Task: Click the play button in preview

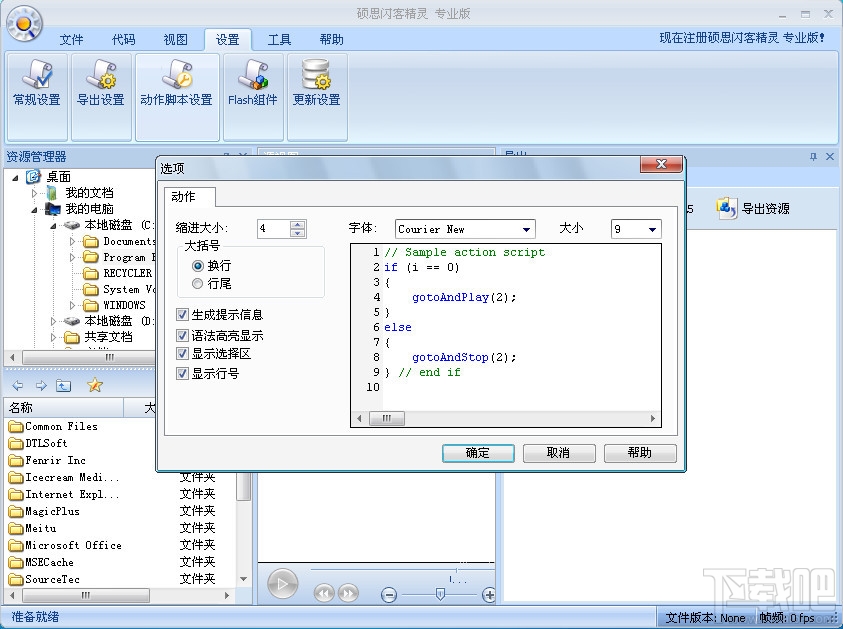Action: click(282, 583)
